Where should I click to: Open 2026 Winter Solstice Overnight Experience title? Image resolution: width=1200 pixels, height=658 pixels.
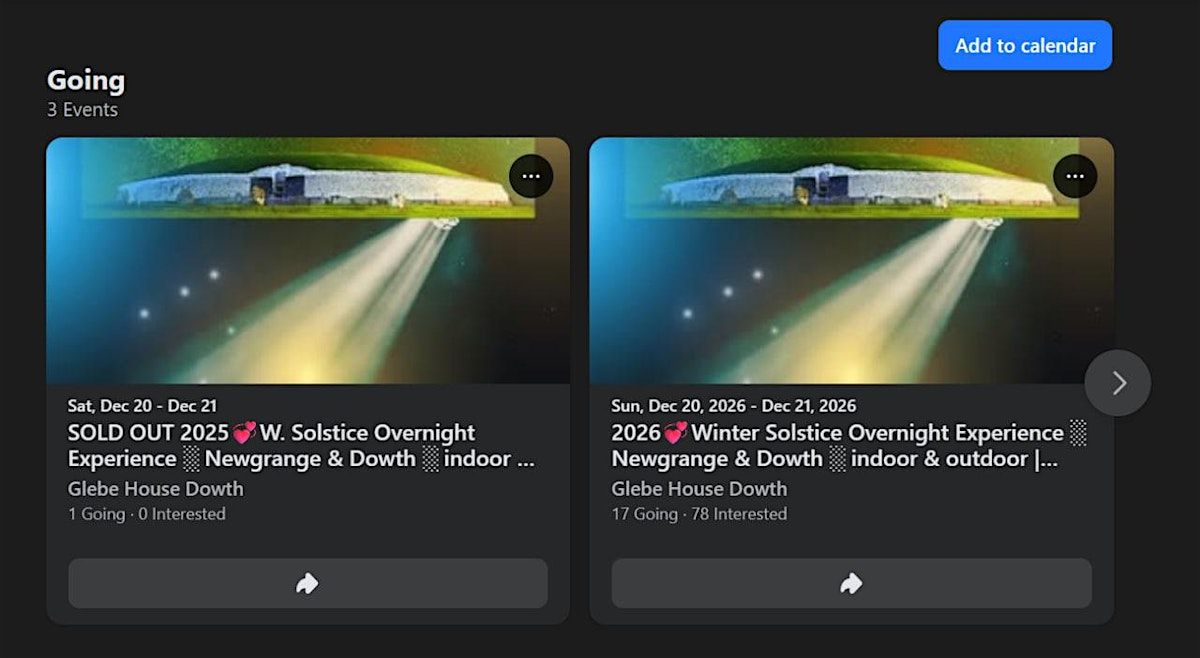(849, 446)
